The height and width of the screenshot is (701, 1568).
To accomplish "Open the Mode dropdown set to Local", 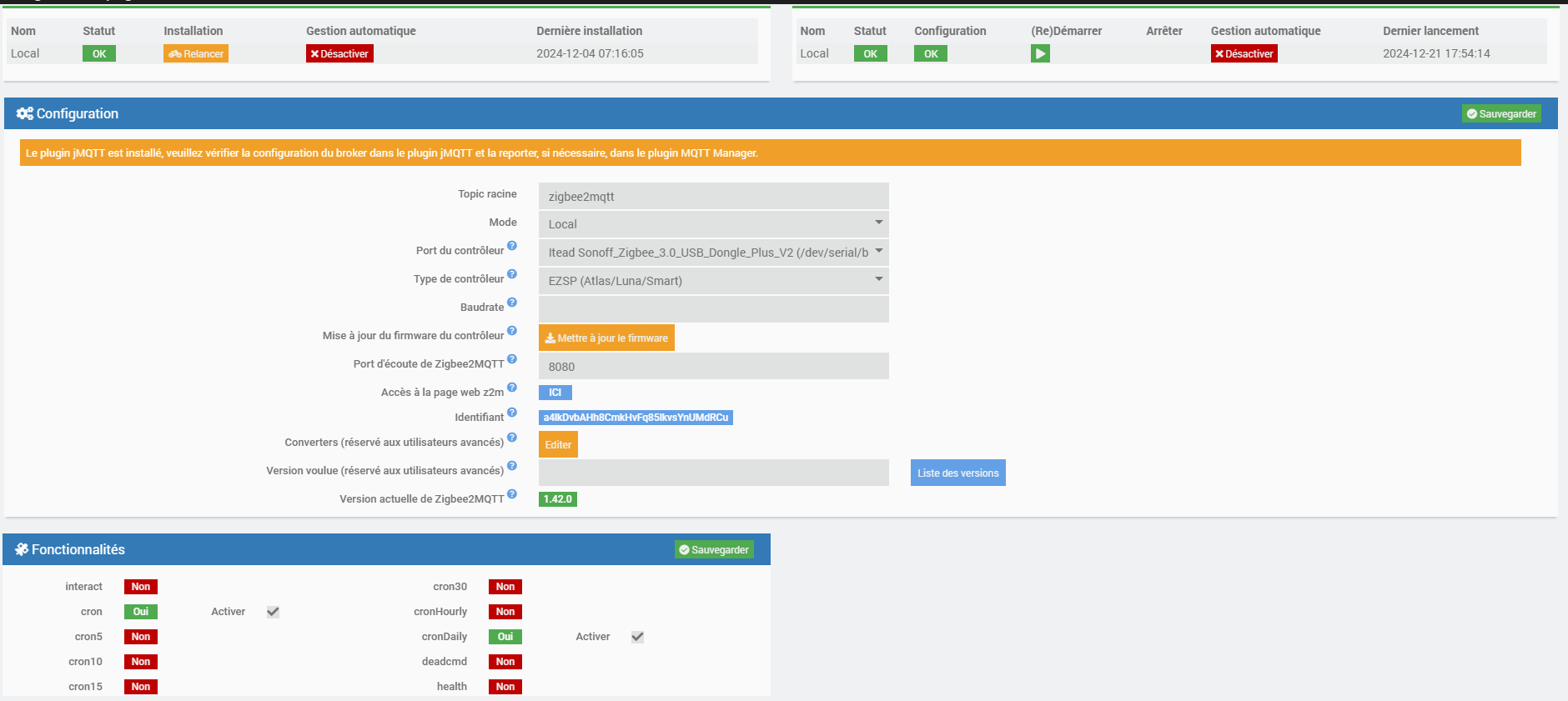I will coord(714,224).
